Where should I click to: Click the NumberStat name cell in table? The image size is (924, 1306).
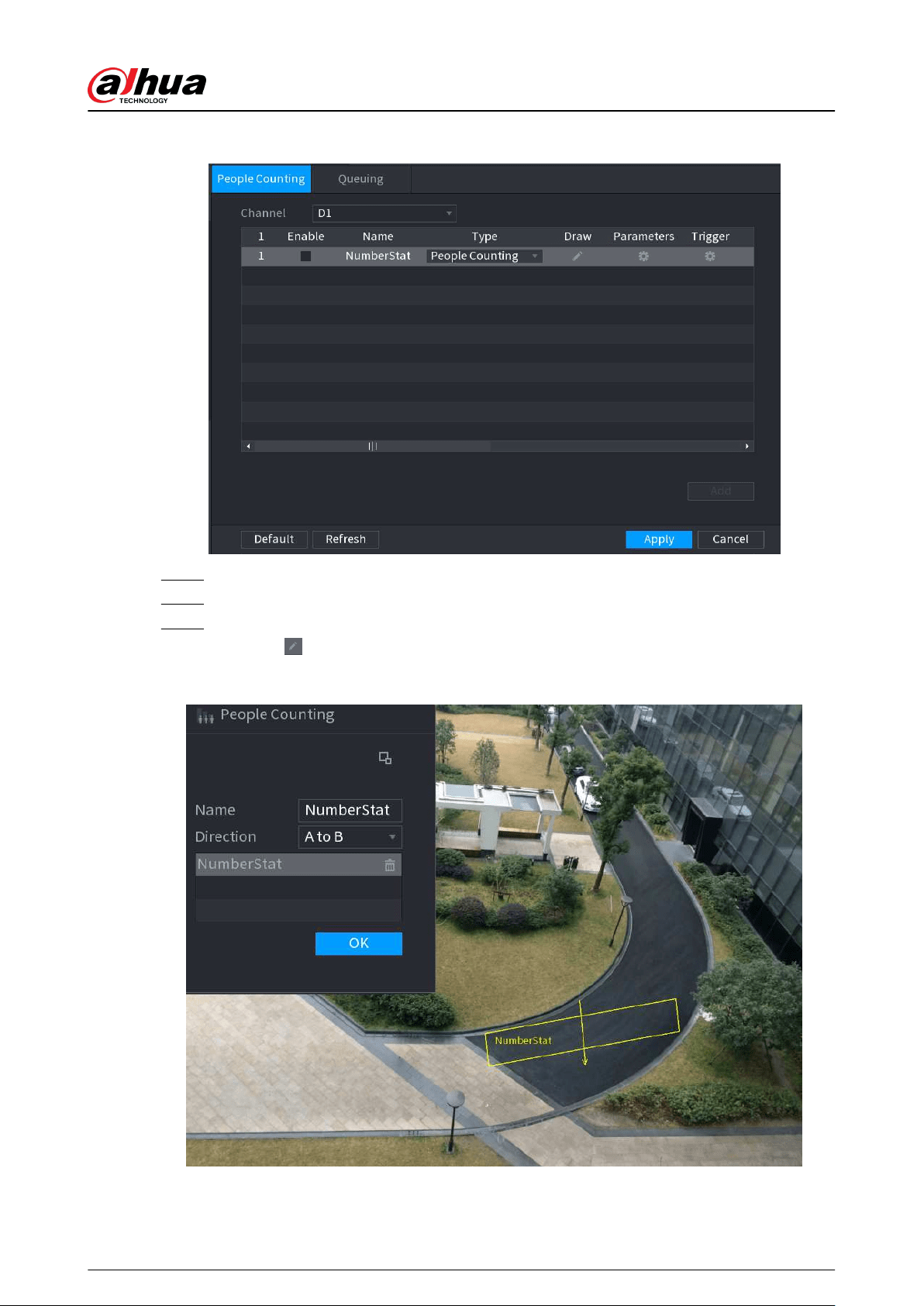tap(378, 256)
